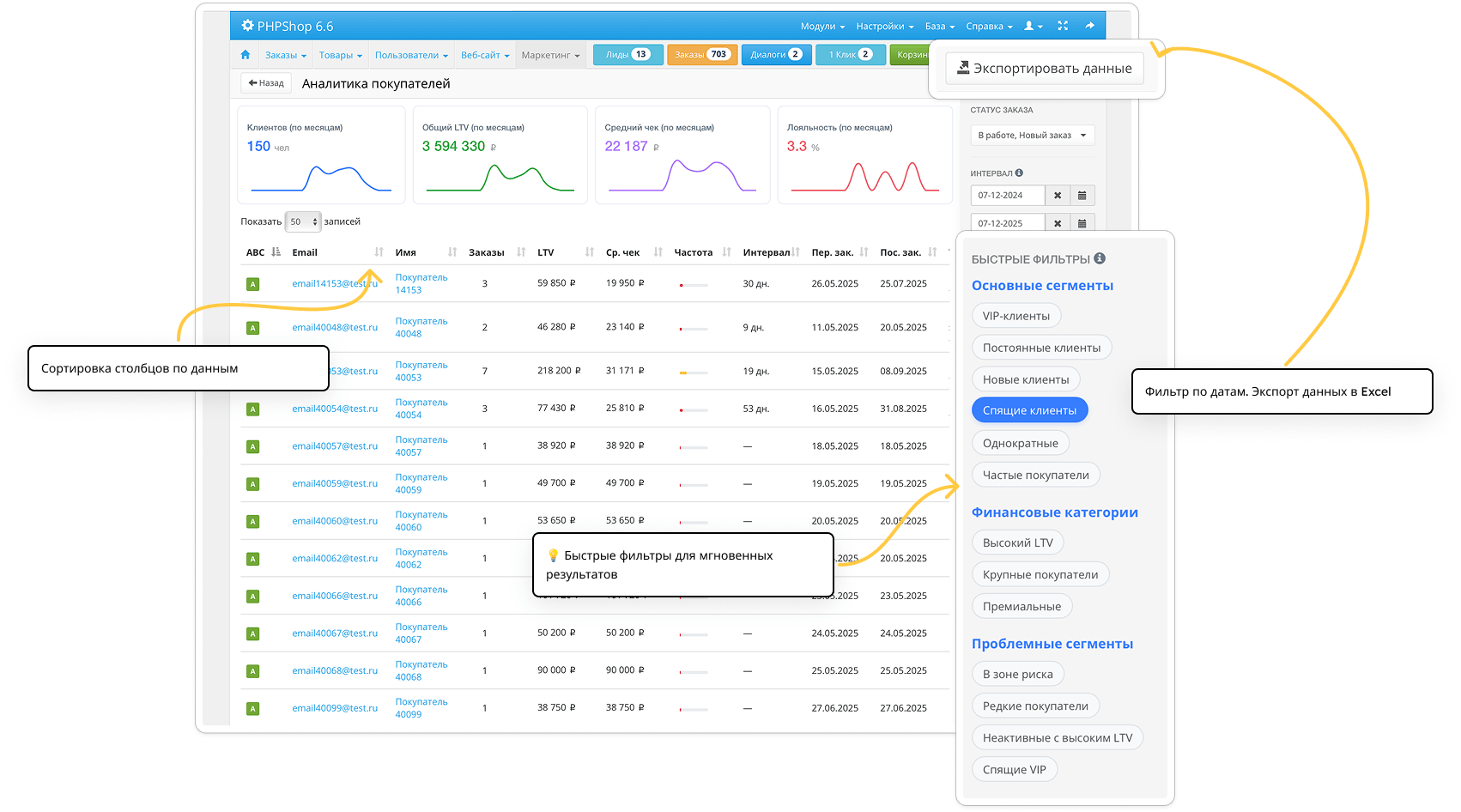
Task: Open the order status dropdown
Action: [x=1032, y=136]
